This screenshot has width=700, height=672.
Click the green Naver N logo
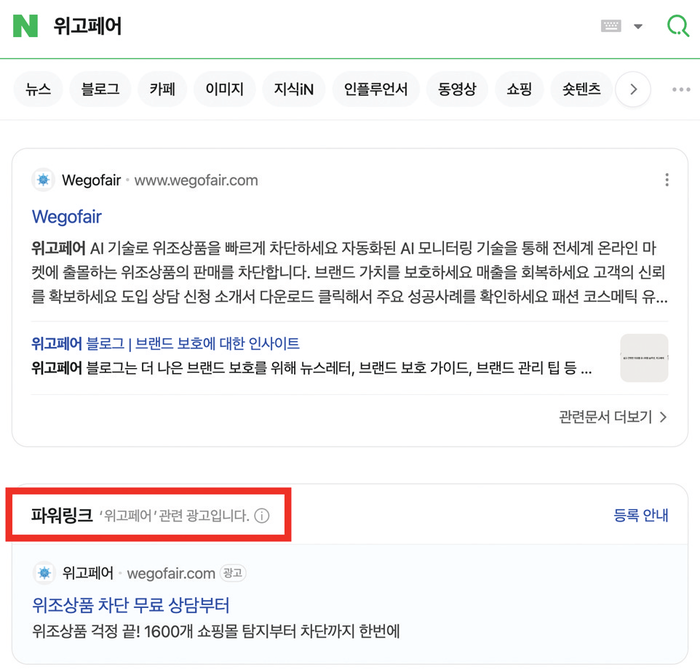point(25,26)
